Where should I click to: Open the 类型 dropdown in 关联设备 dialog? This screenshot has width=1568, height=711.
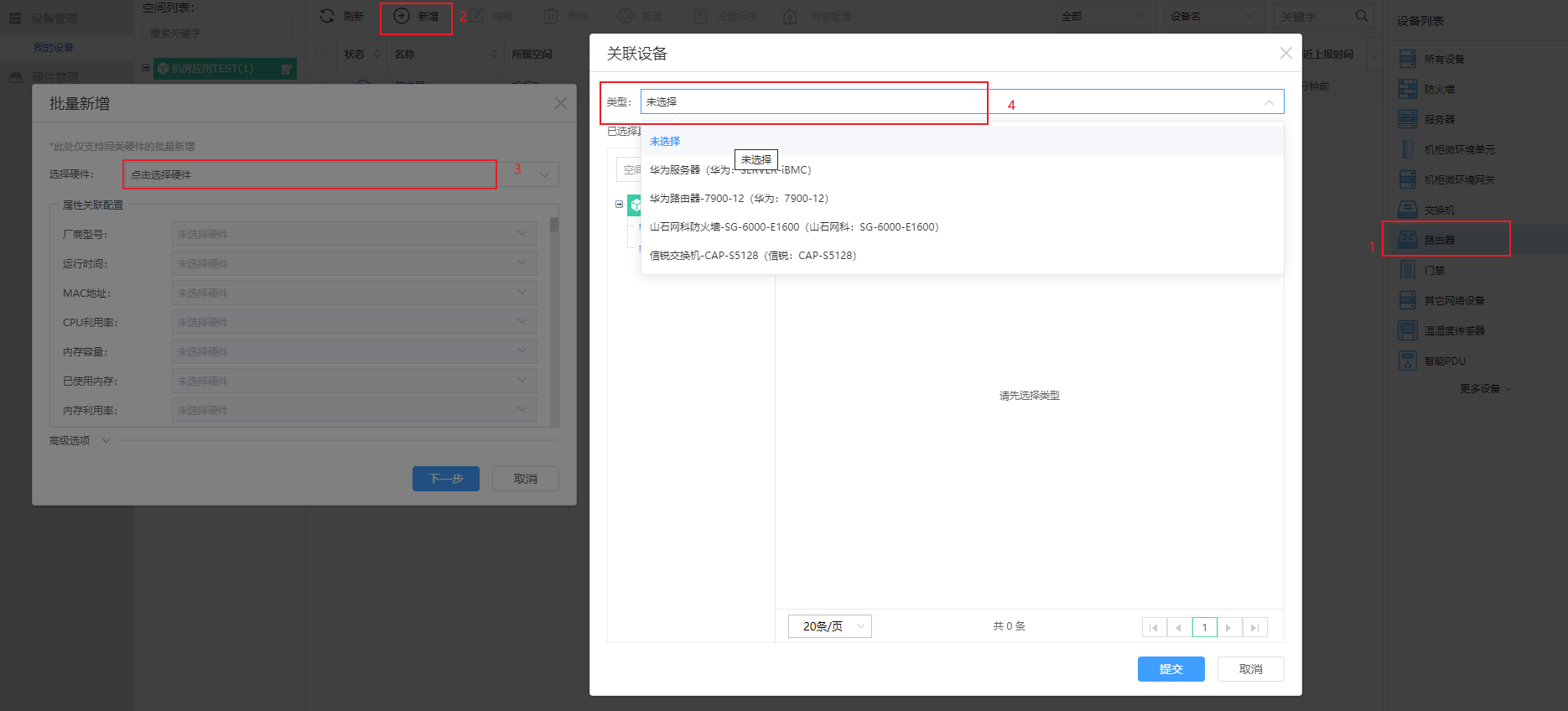click(962, 101)
